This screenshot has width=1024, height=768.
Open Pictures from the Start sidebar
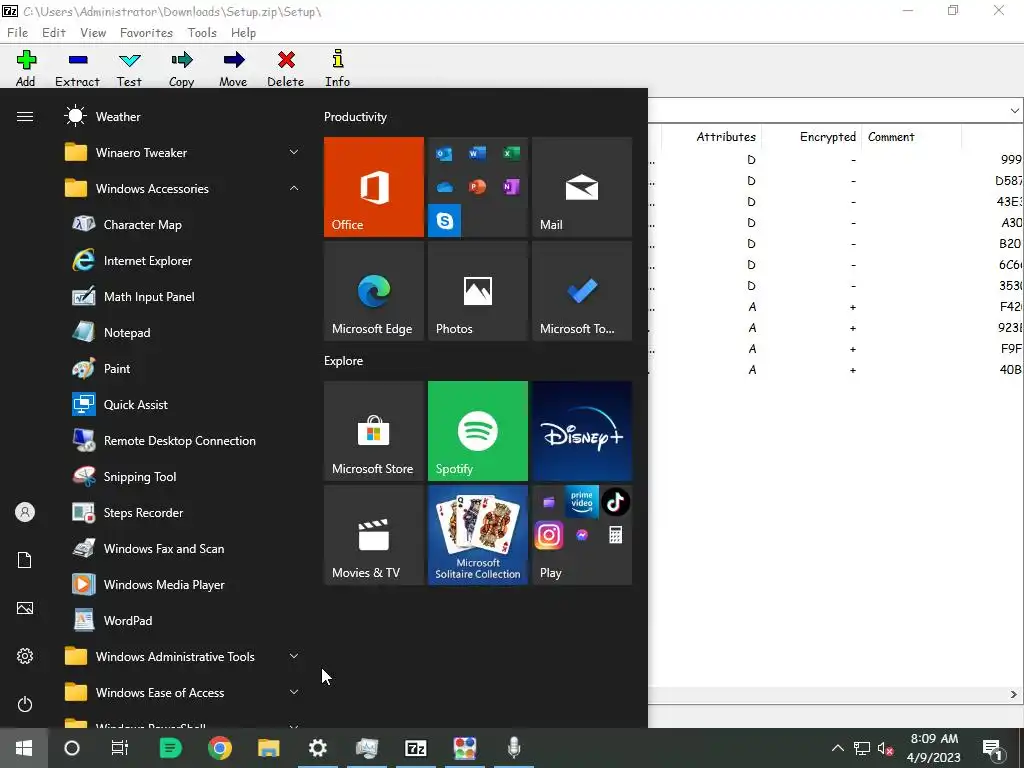[x=25, y=608]
